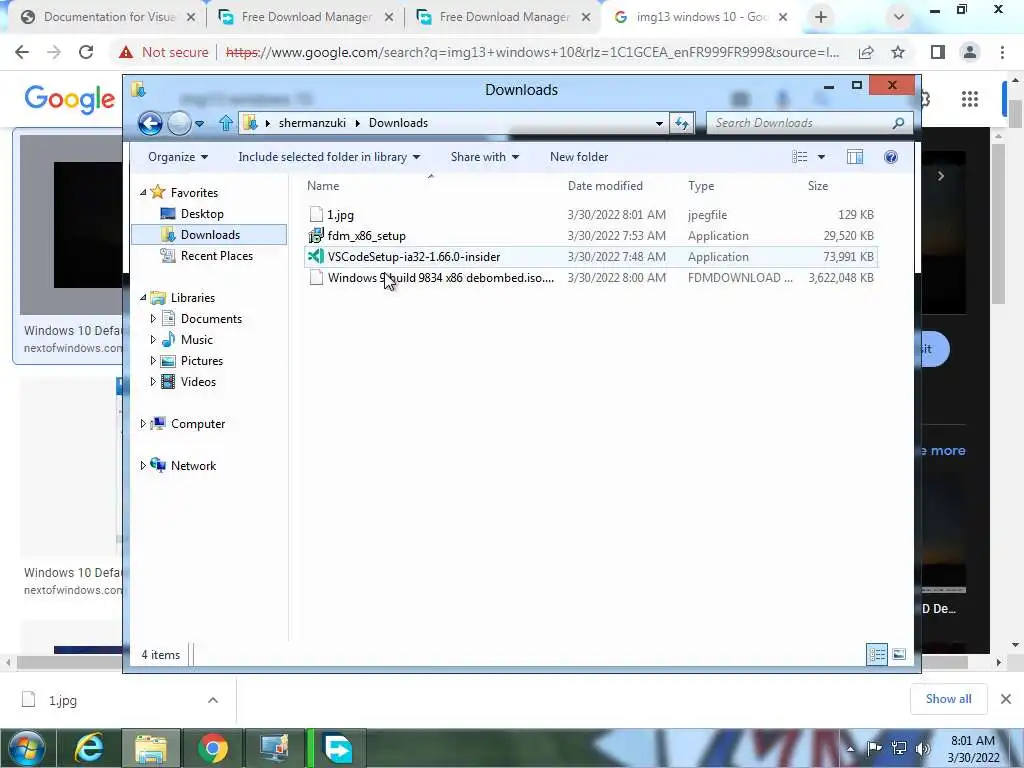This screenshot has height=768, width=1024.
Task: Click the VS Code installer file icon
Action: (x=316, y=257)
